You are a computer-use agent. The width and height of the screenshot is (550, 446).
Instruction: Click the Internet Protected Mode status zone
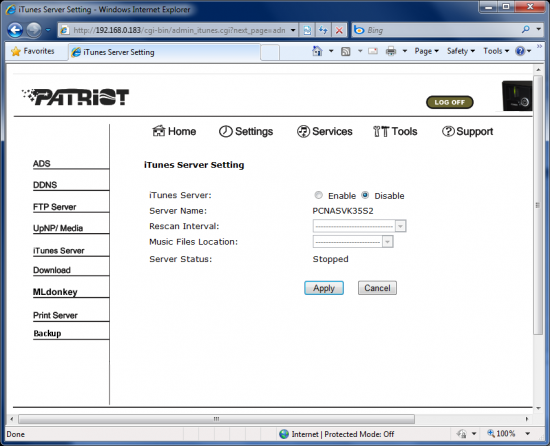click(337, 434)
